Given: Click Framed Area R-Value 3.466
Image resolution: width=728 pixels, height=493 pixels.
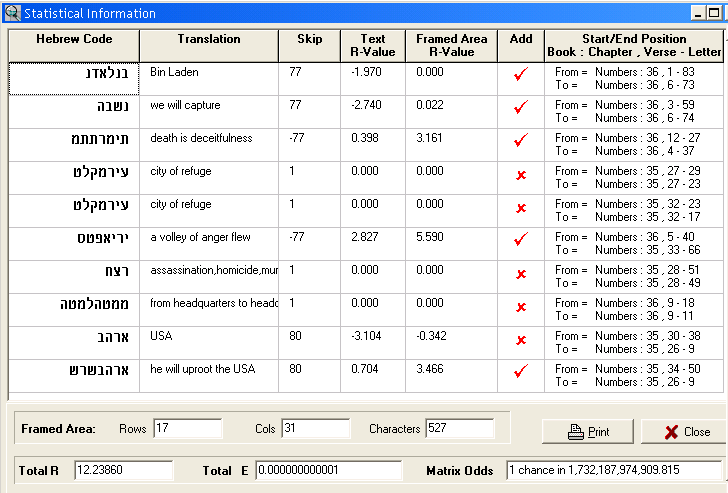Looking at the screenshot, I should (x=430, y=369).
